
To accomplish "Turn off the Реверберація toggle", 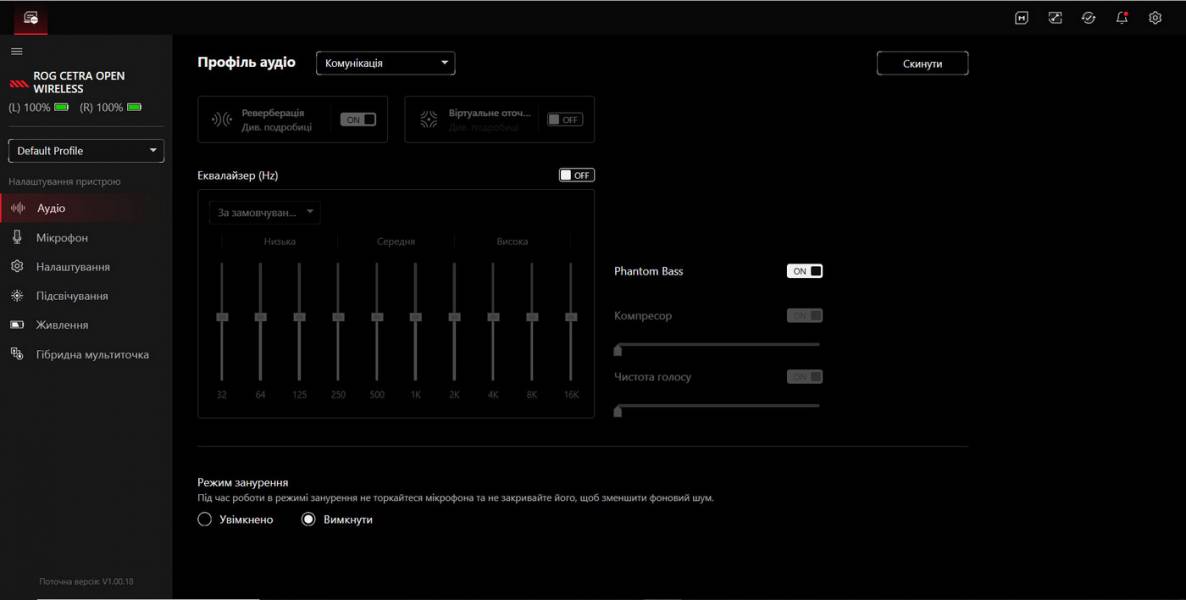I will [358, 119].
